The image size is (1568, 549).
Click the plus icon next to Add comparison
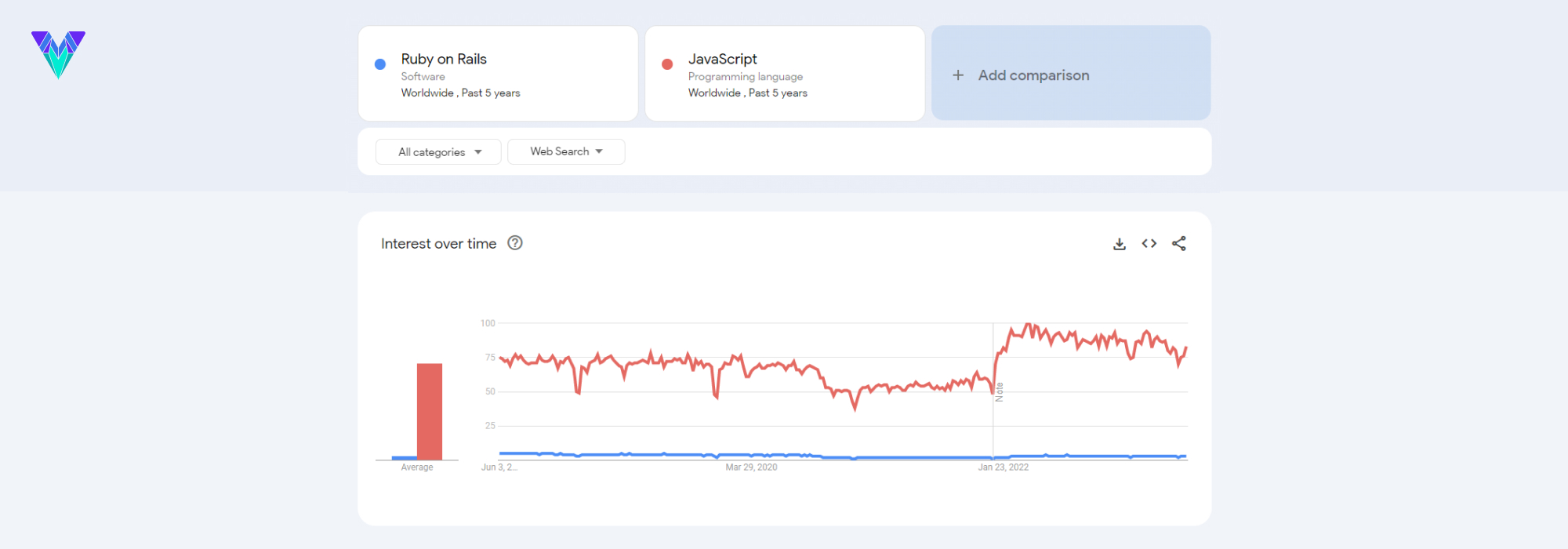coord(957,75)
